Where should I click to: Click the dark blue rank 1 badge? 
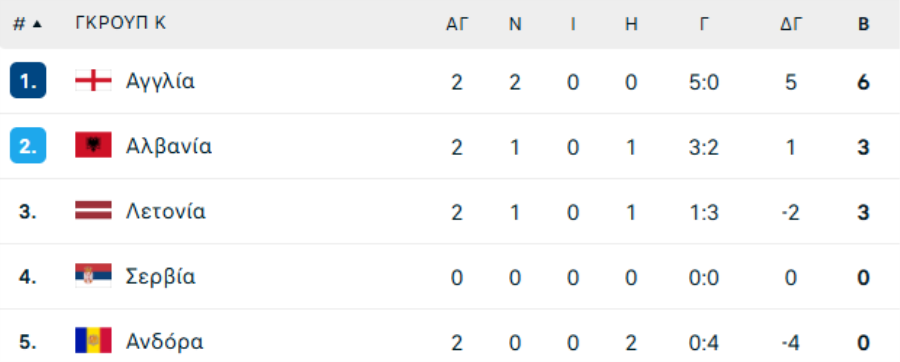click(28, 81)
